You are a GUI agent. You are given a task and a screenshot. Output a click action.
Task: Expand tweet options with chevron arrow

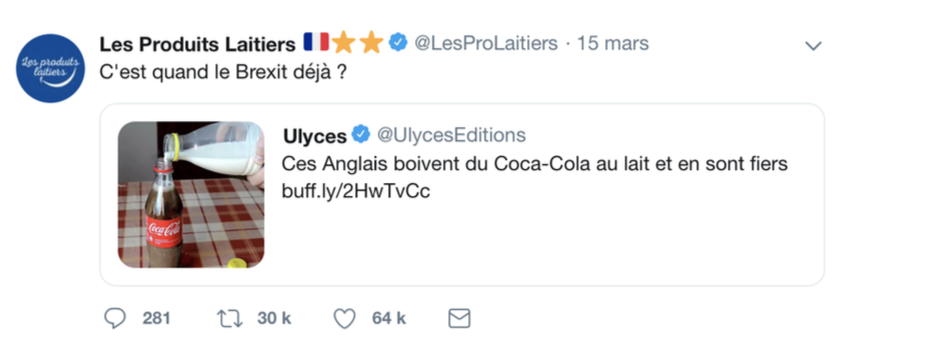coord(814,46)
